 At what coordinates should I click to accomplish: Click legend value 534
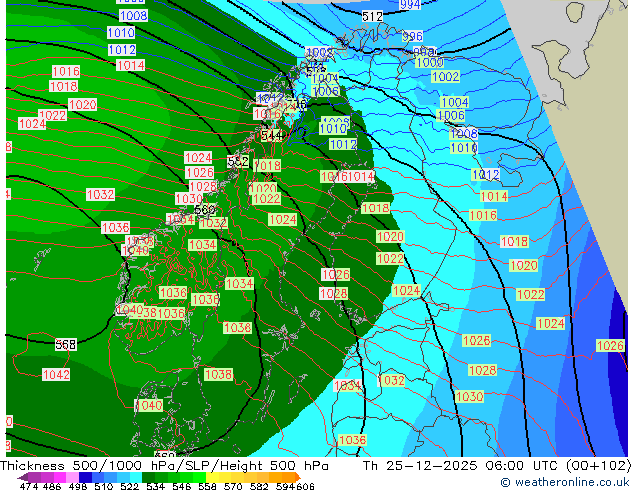[155, 486]
